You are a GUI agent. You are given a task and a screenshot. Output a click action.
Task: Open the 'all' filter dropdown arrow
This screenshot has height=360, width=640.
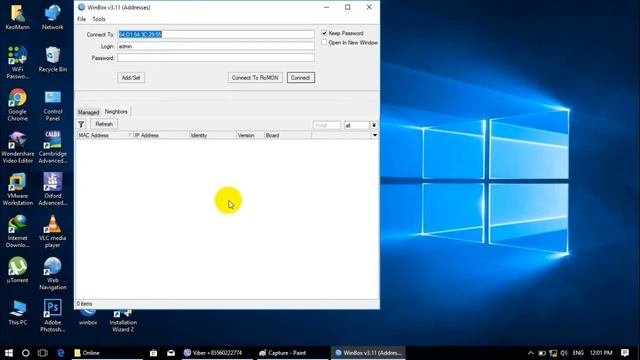pyautogui.click(x=373, y=125)
